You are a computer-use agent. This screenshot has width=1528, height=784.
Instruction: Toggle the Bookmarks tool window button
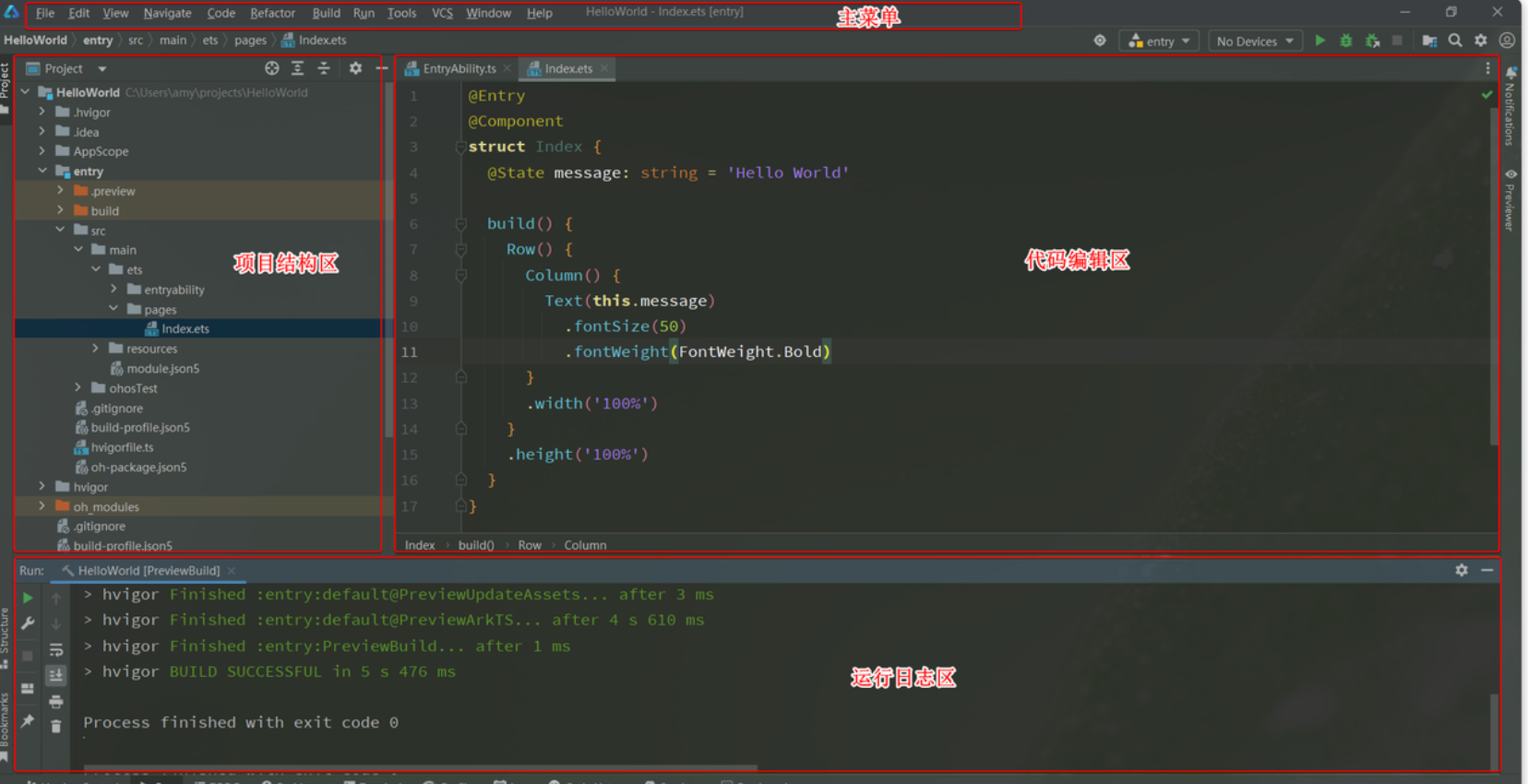click(x=6, y=726)
